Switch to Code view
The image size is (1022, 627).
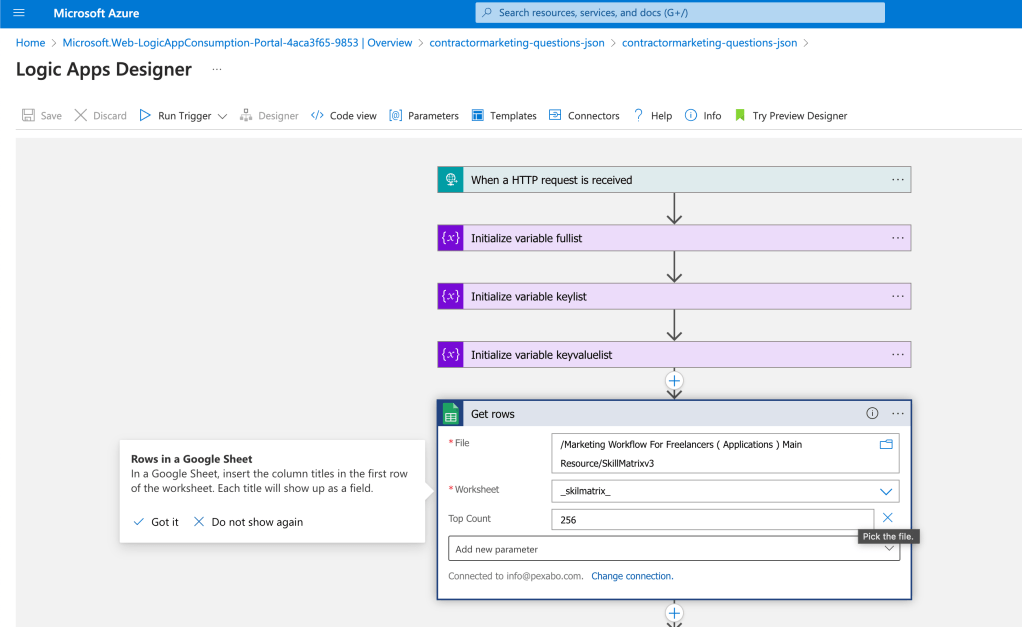pos(344,115)
